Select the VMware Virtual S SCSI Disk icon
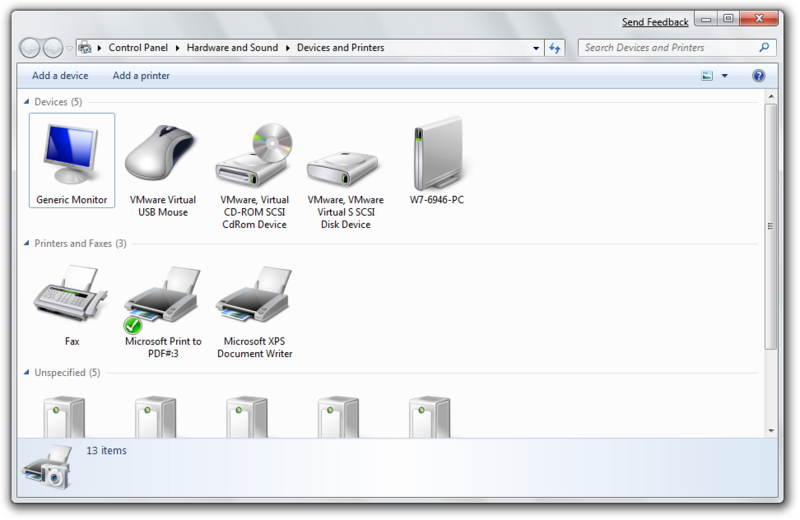This screenshot has width=800, height=520. pyautogui.click(x=343, y=168)
